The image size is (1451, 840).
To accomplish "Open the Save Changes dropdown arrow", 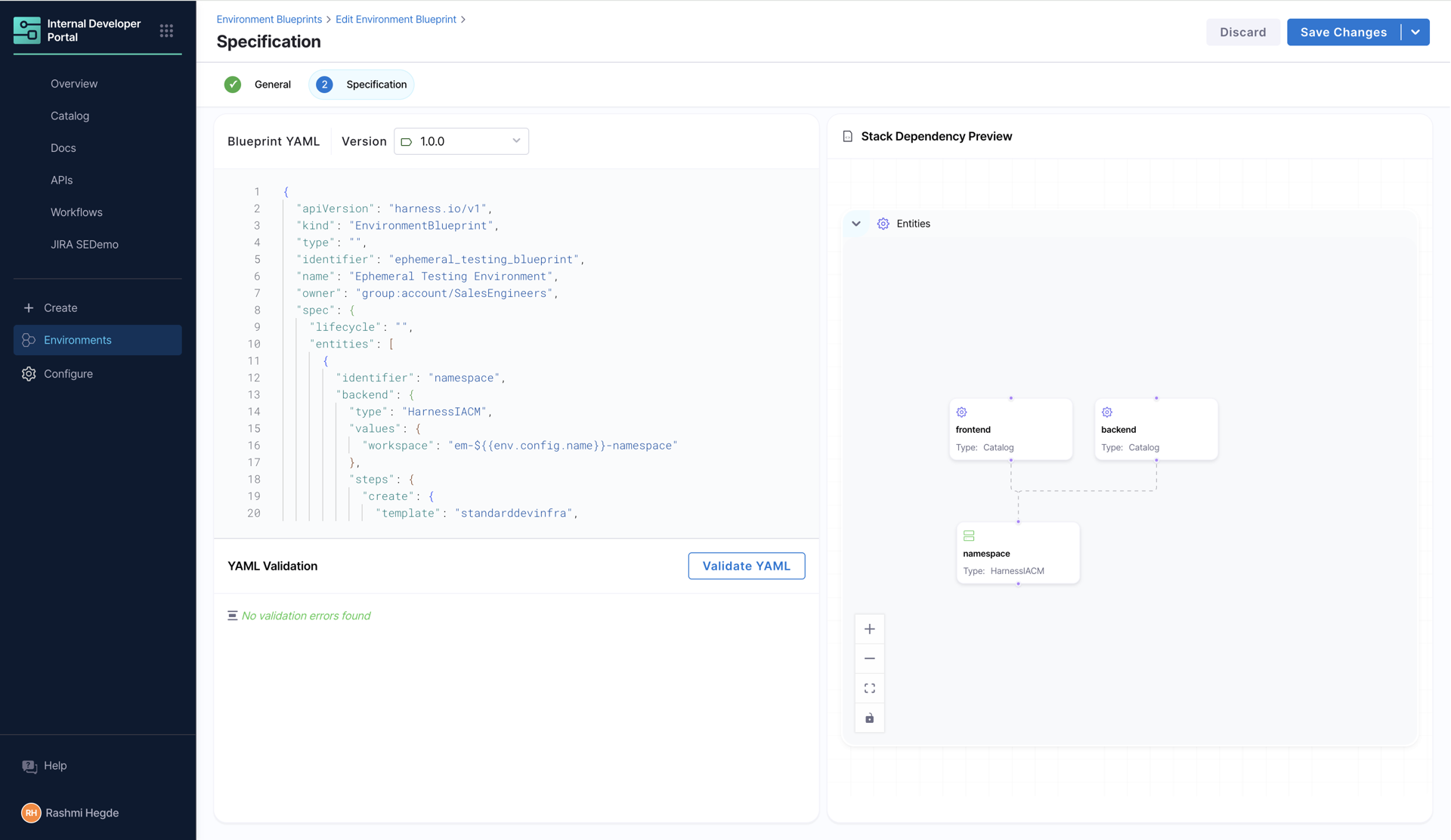I will [1415, 32].
